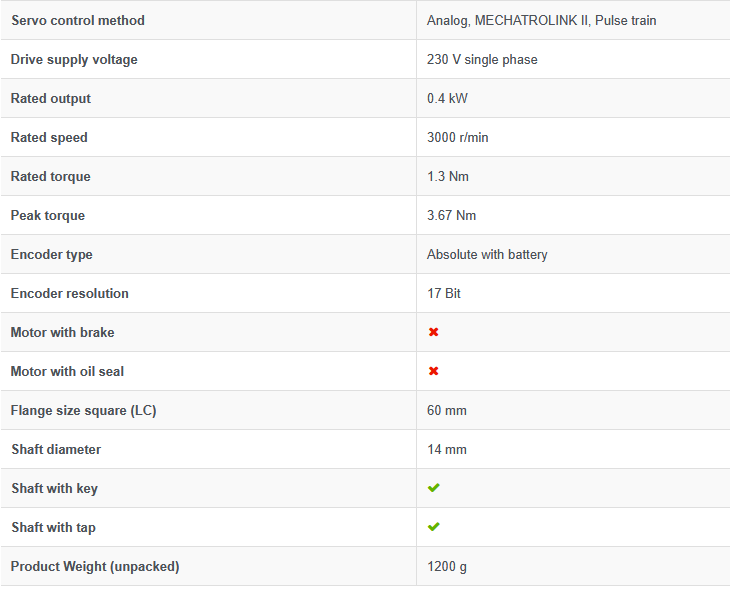The image size is (730, 591).
Task: Click the green checkmark for Shaft with key
Action: point(433,488)
